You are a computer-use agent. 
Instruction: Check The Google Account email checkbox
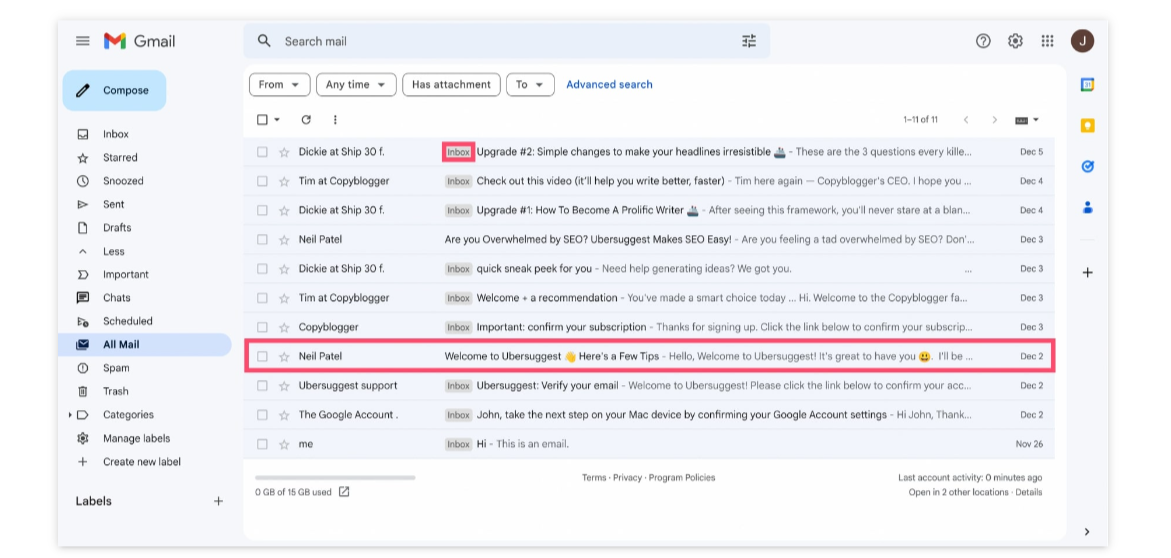coord(262,415)
